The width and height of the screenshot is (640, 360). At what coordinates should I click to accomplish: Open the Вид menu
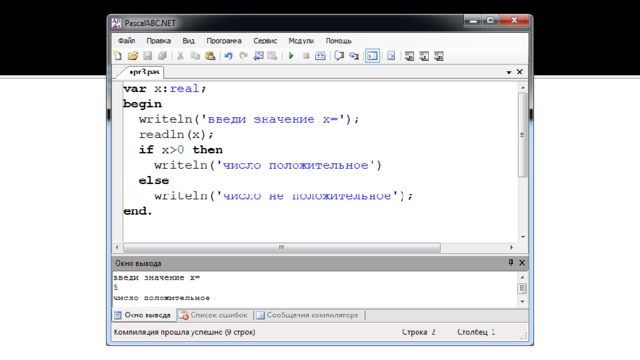click(x=189, y=41)
